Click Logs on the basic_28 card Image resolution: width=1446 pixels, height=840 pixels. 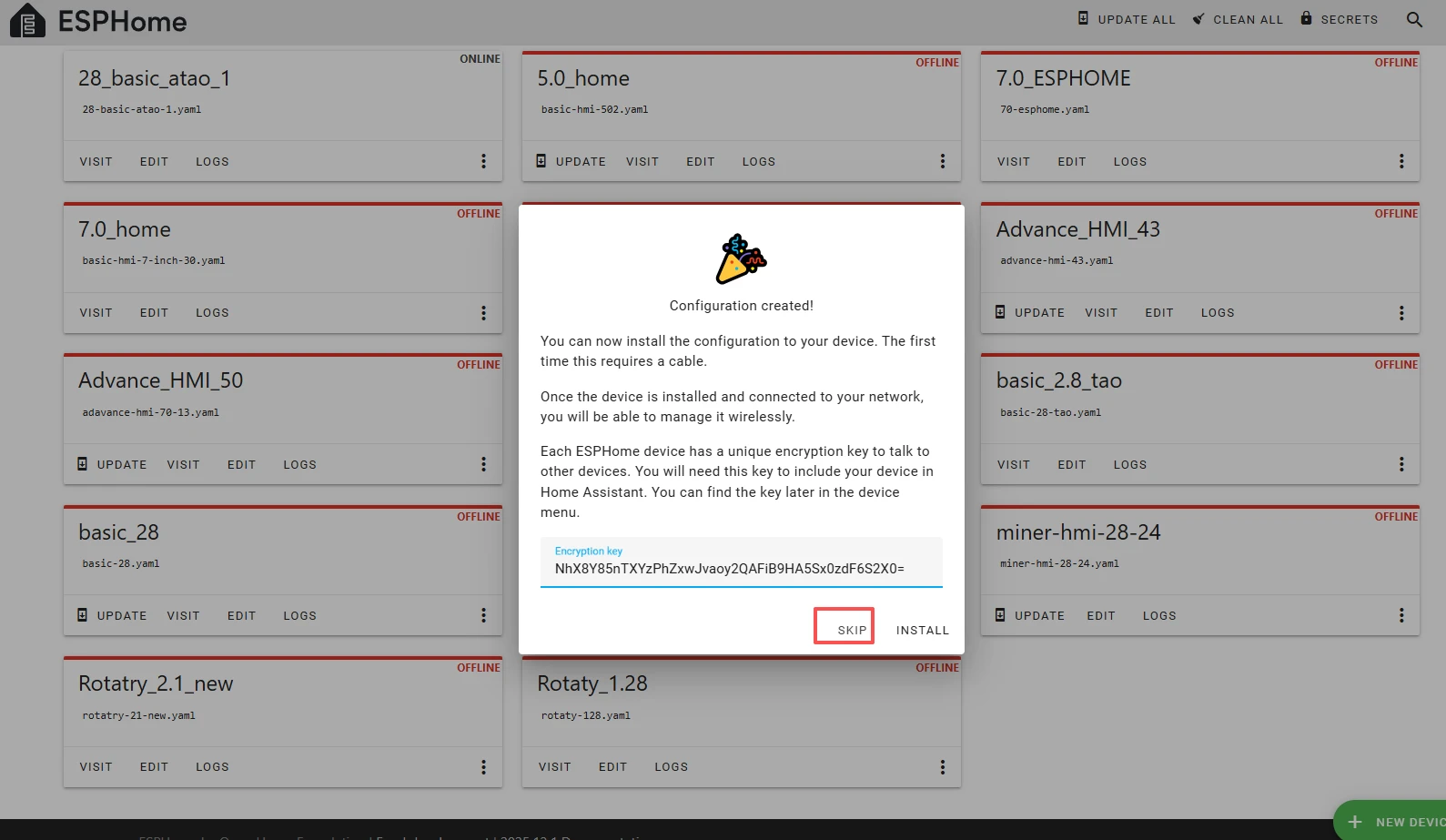[x=299, y=616]
